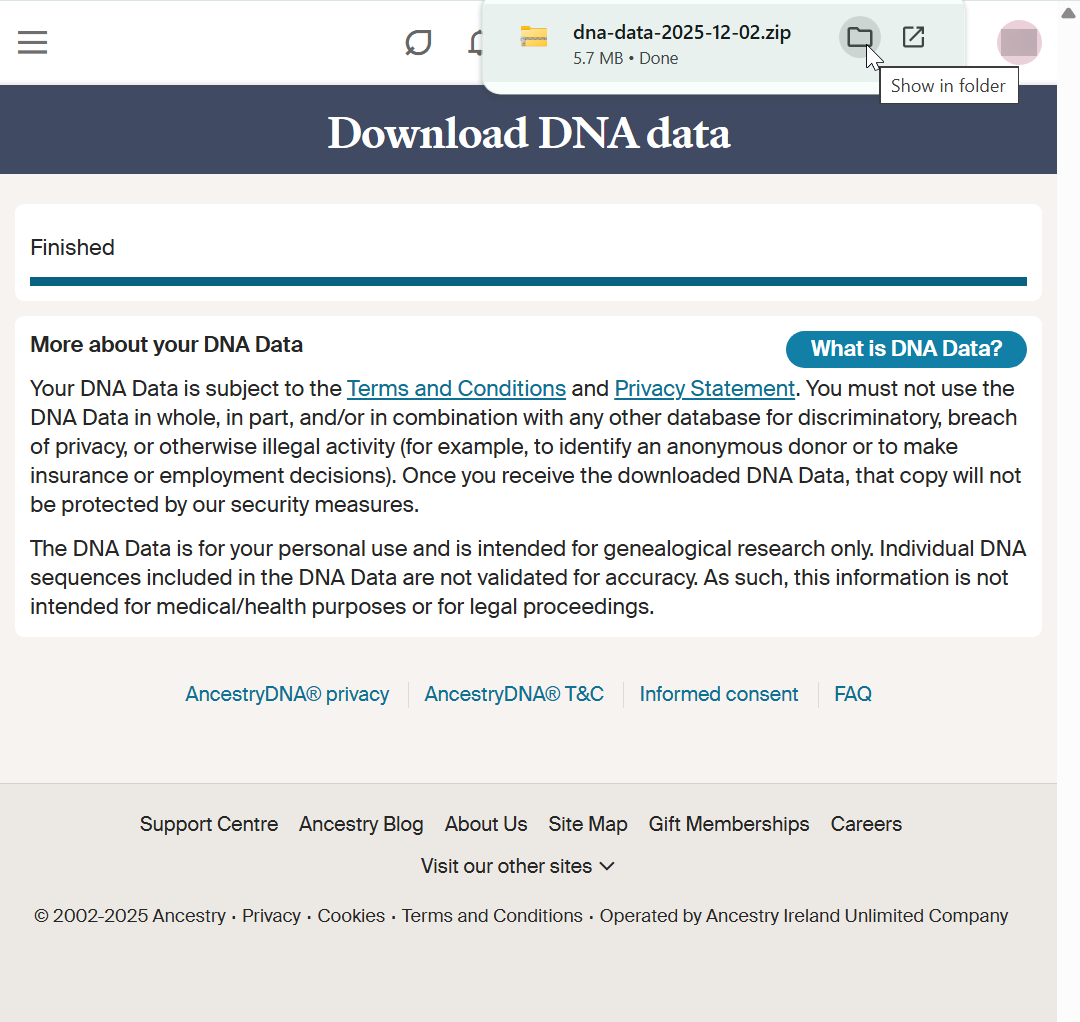Open AncestryDNA® privacy link
Screen dimensions: 1080x1022
pos(287,694)
